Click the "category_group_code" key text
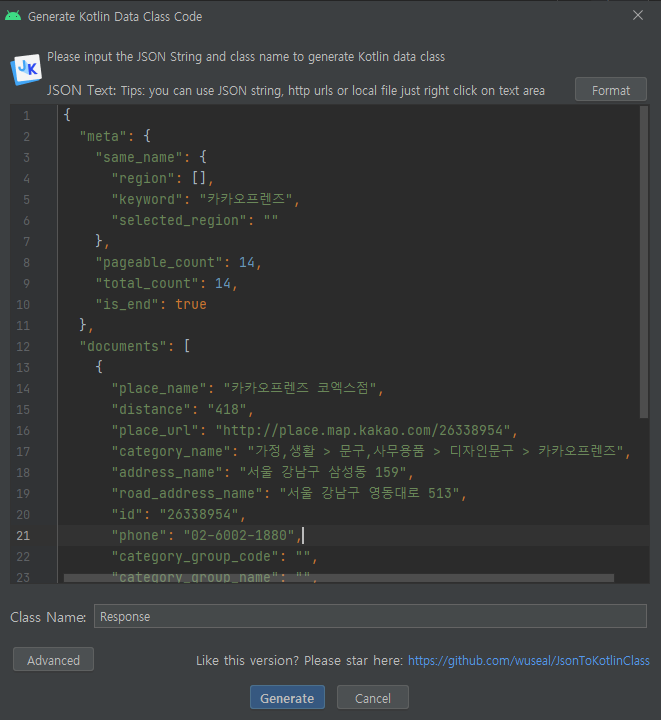The height and width of the screenshot is (720, 661). pyautogui.click(x=195, y=557)
